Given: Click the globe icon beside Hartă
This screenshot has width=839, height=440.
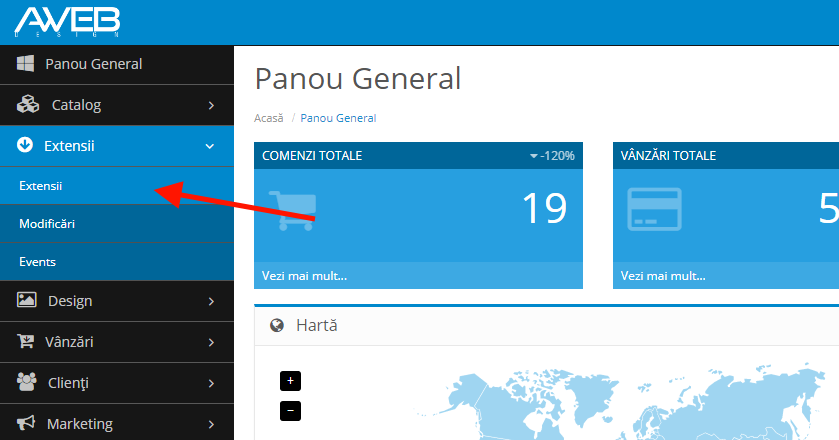Looking at the screenshot, I should [x=277, y=325].
